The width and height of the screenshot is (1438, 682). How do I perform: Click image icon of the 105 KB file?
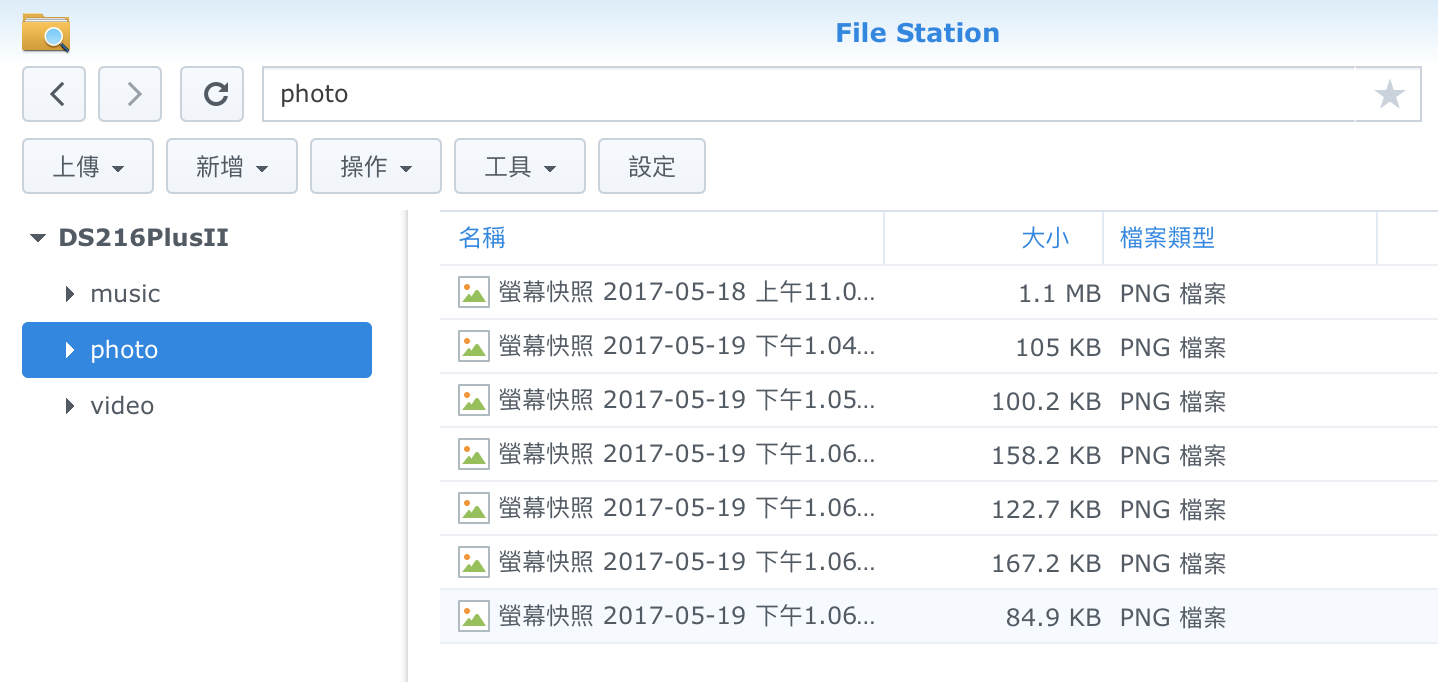473,347
